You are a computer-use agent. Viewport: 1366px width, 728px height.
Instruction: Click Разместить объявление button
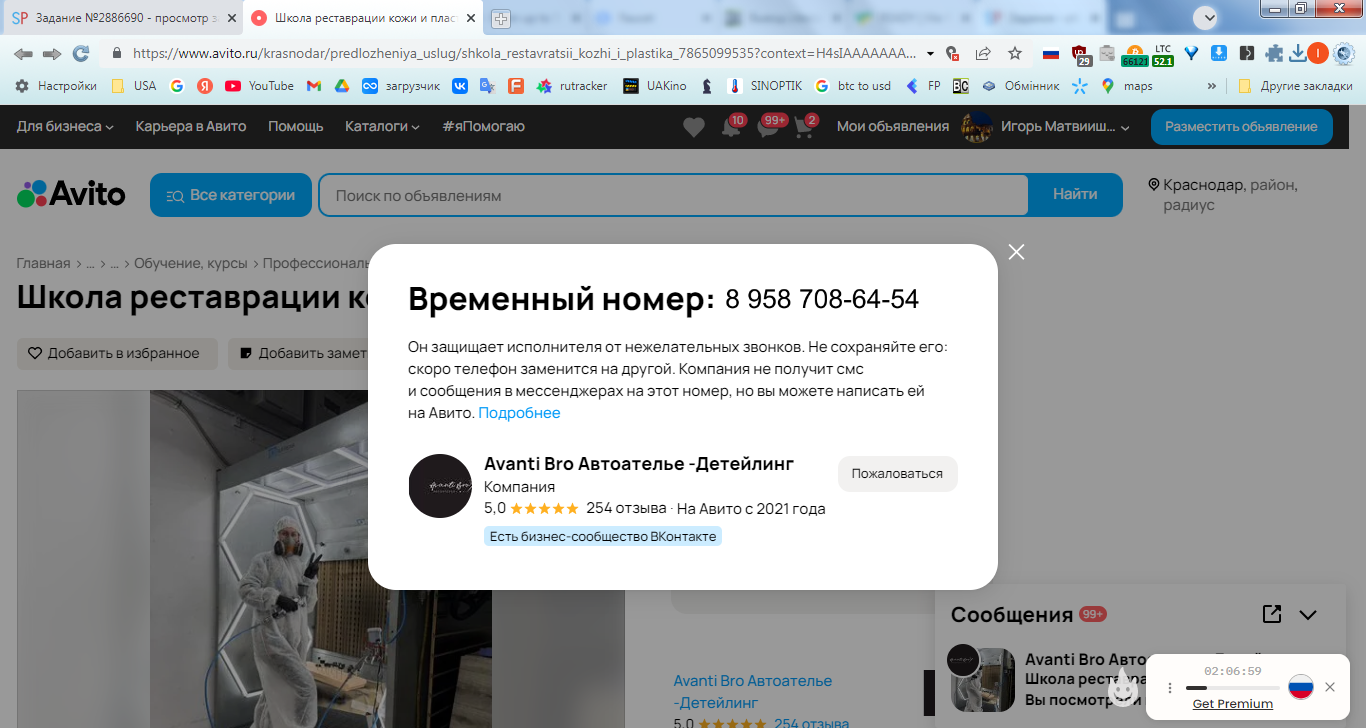pyautogui.click(x=1241, y=127)
